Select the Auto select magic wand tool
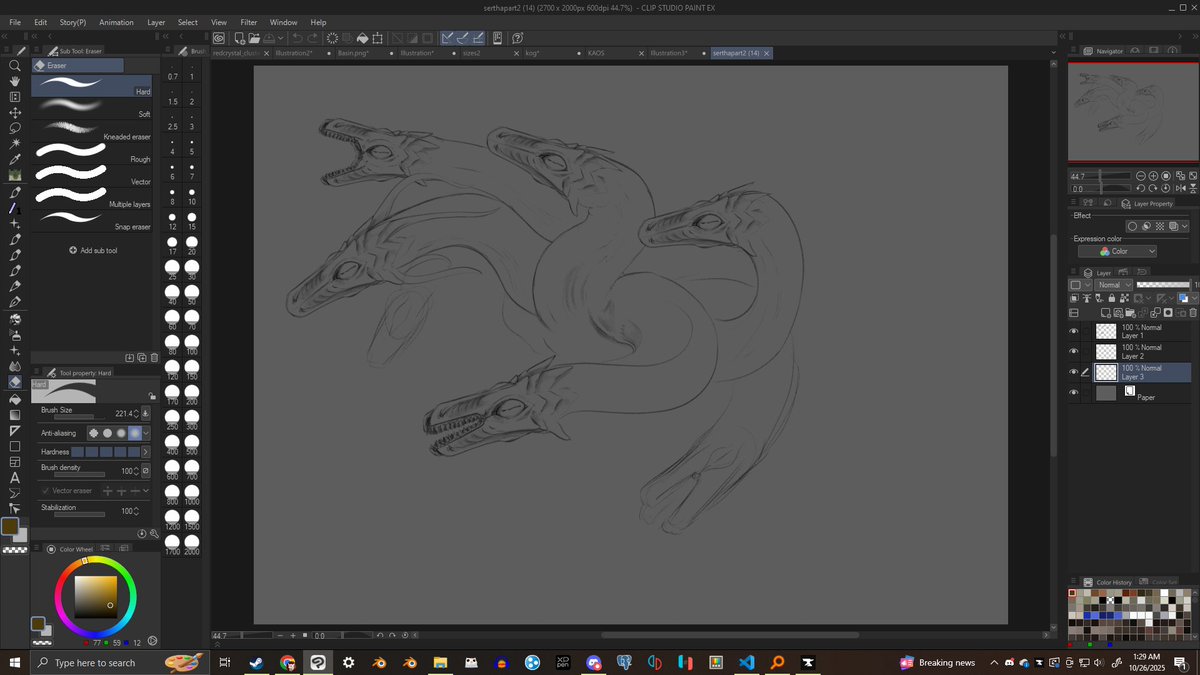This screenshot has width=1200, height=675. click(15, 144)
